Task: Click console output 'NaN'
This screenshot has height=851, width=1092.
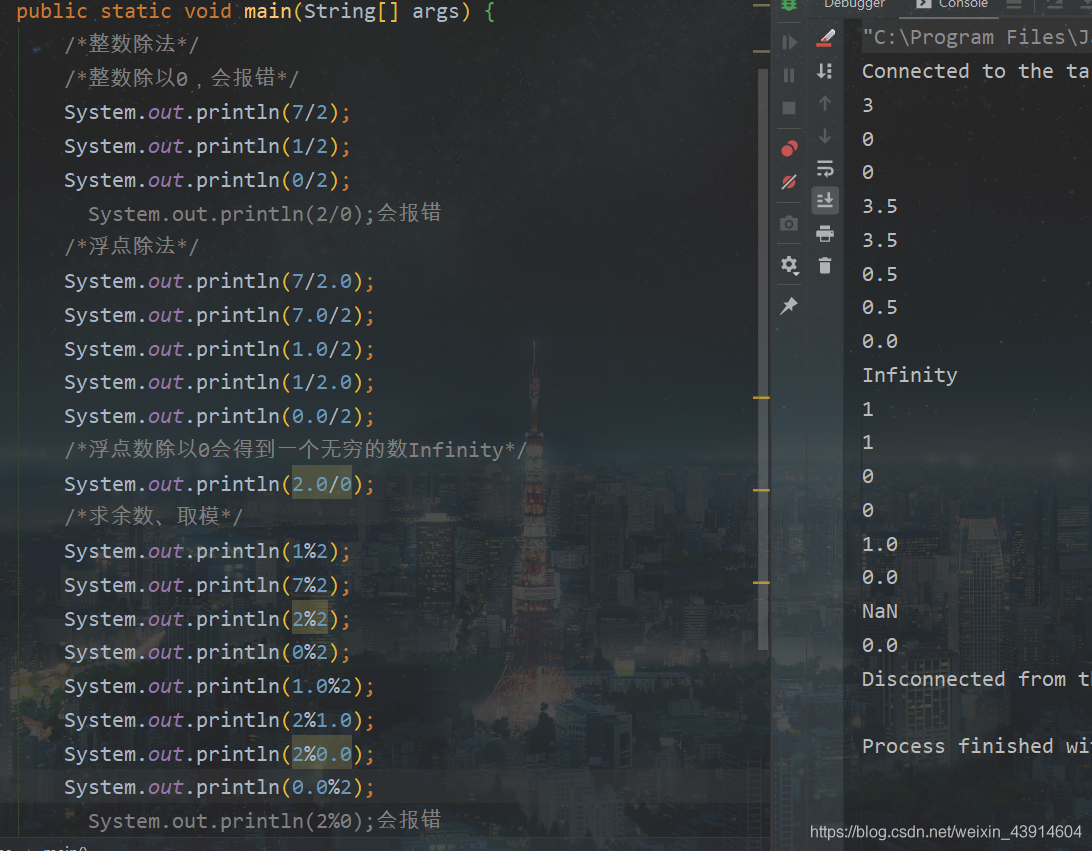Action: click(880, 611)
